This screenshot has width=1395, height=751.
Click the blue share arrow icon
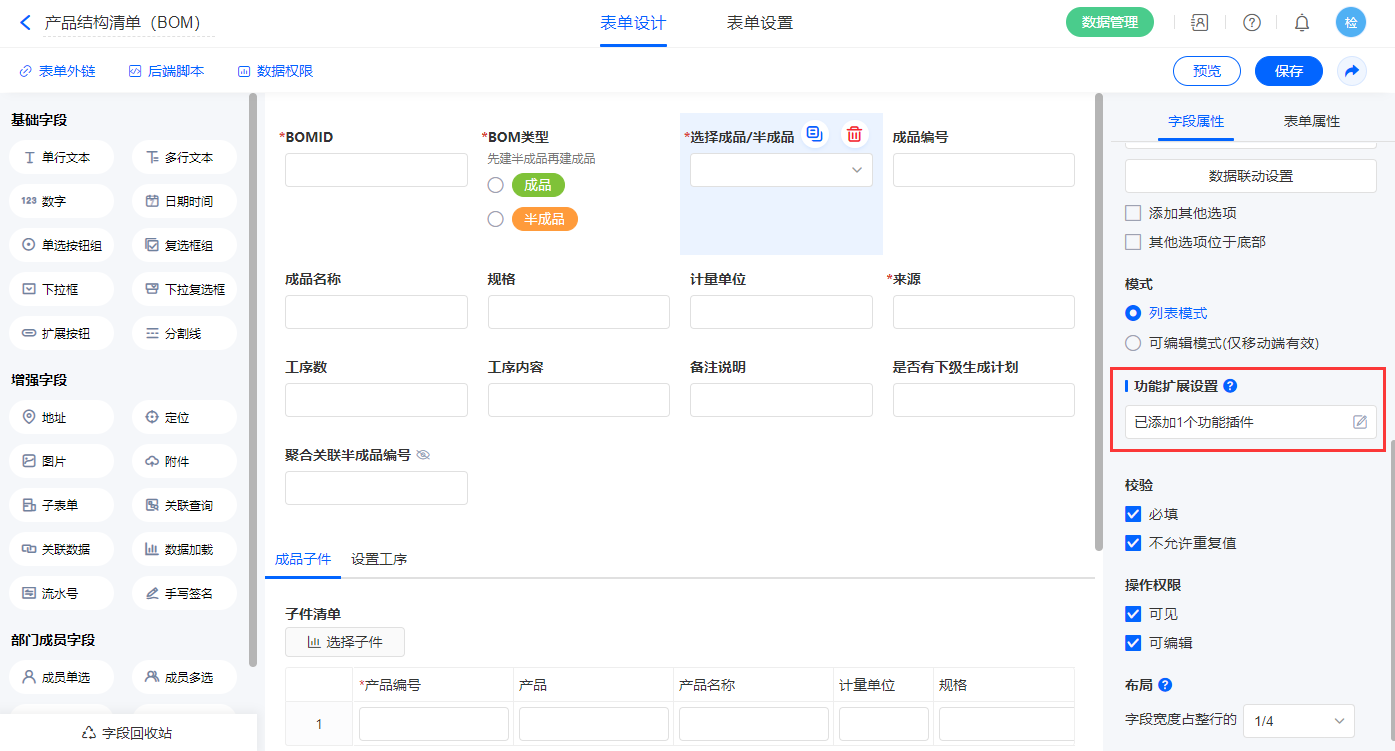(1351, 71)
